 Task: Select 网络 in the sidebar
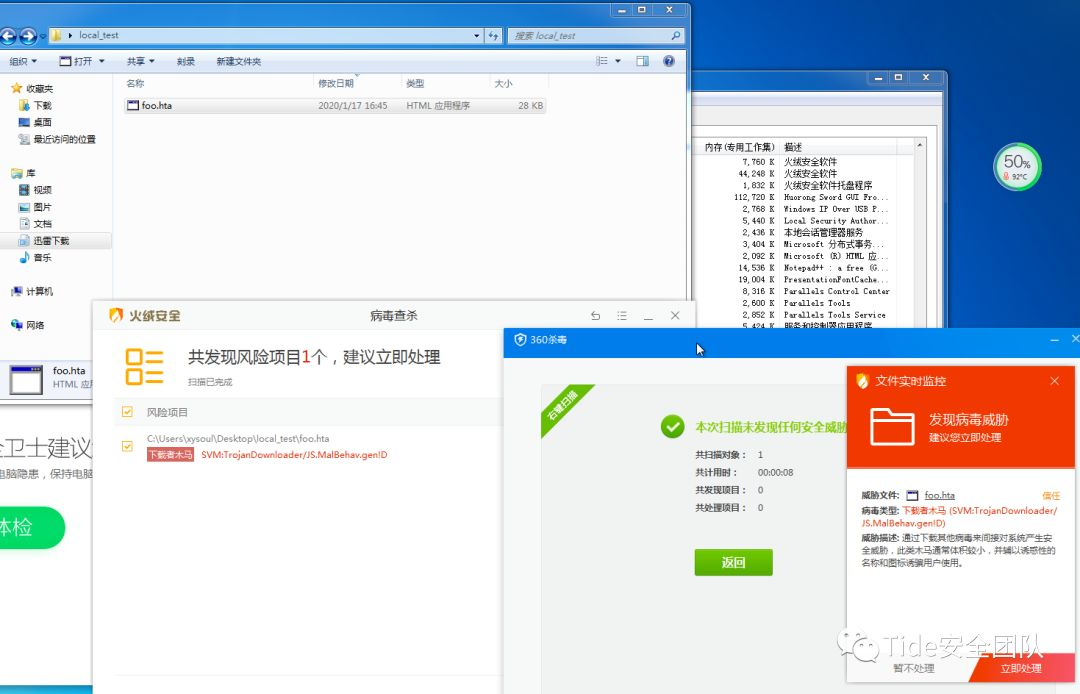[x=28, y=325]
